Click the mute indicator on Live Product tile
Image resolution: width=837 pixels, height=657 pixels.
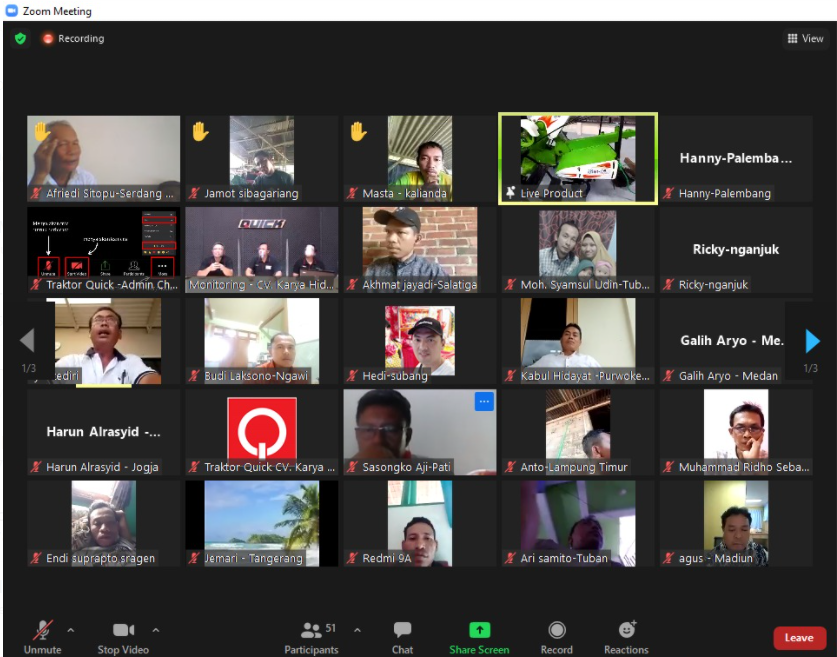click(x=511, y=193)
